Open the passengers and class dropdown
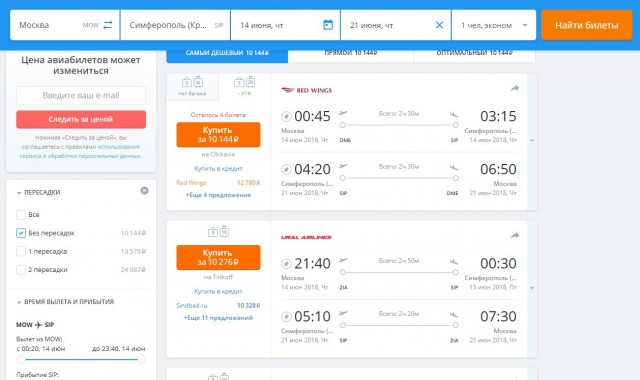 pyautogui.click(x=493, y=25)
